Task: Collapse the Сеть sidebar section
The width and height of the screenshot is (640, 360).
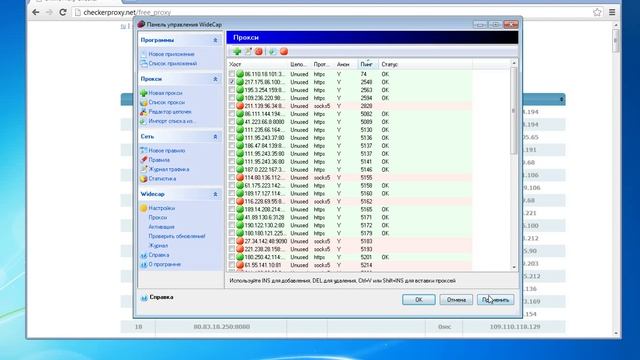Action: tap(215, 137)
